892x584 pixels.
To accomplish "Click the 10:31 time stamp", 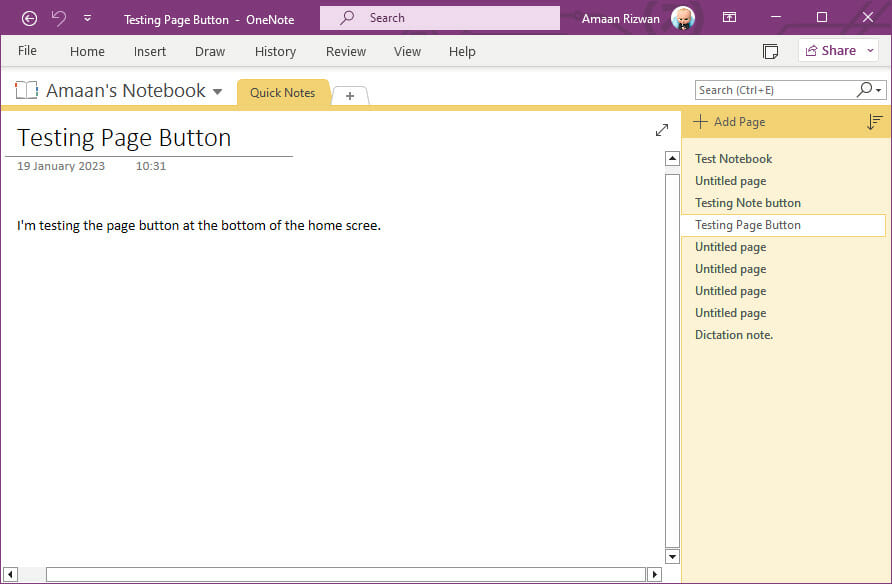I will click(151, 166).
